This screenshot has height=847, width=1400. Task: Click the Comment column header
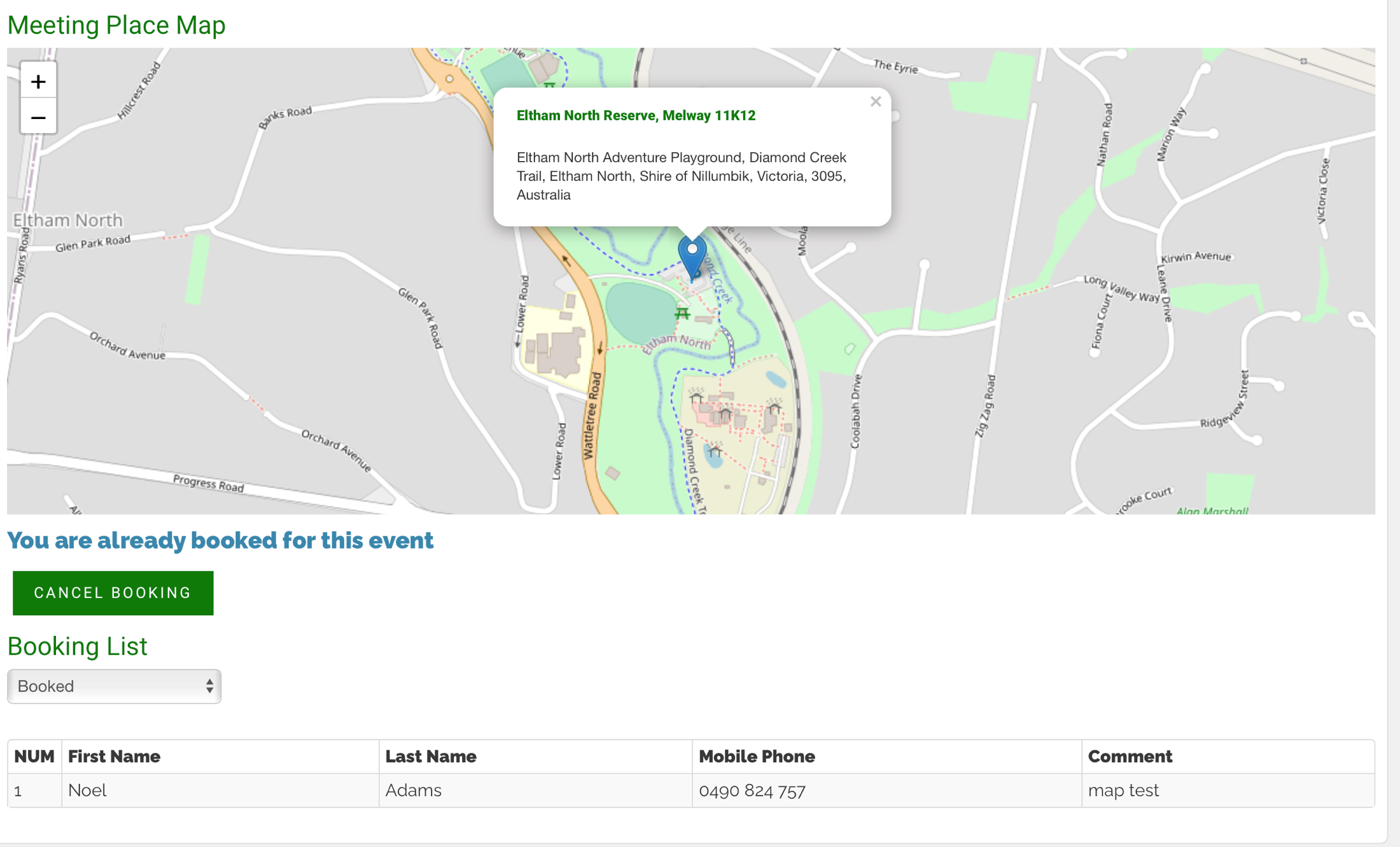(x=1130, y=756)
